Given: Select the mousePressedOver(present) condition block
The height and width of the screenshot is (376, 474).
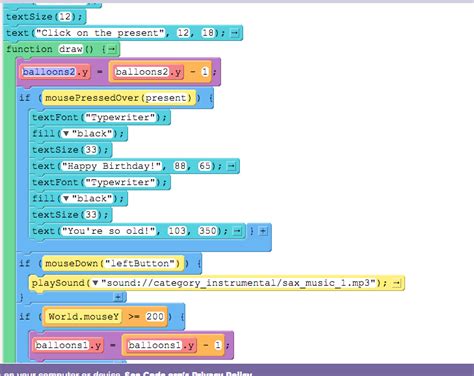Looking at the screenshot, I should coord(119,98).
